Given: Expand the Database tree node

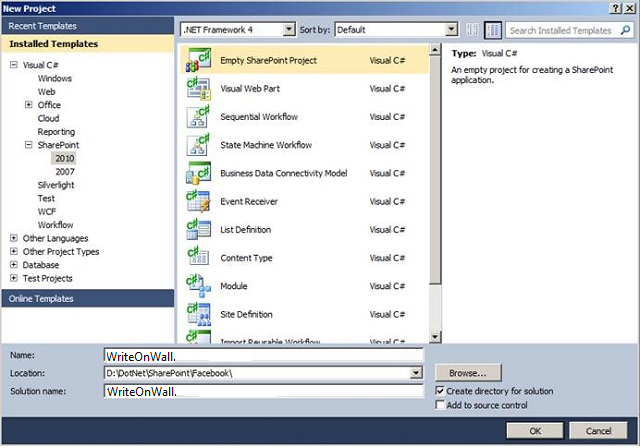Looking at the screenshot, I should tap(14, 265).
